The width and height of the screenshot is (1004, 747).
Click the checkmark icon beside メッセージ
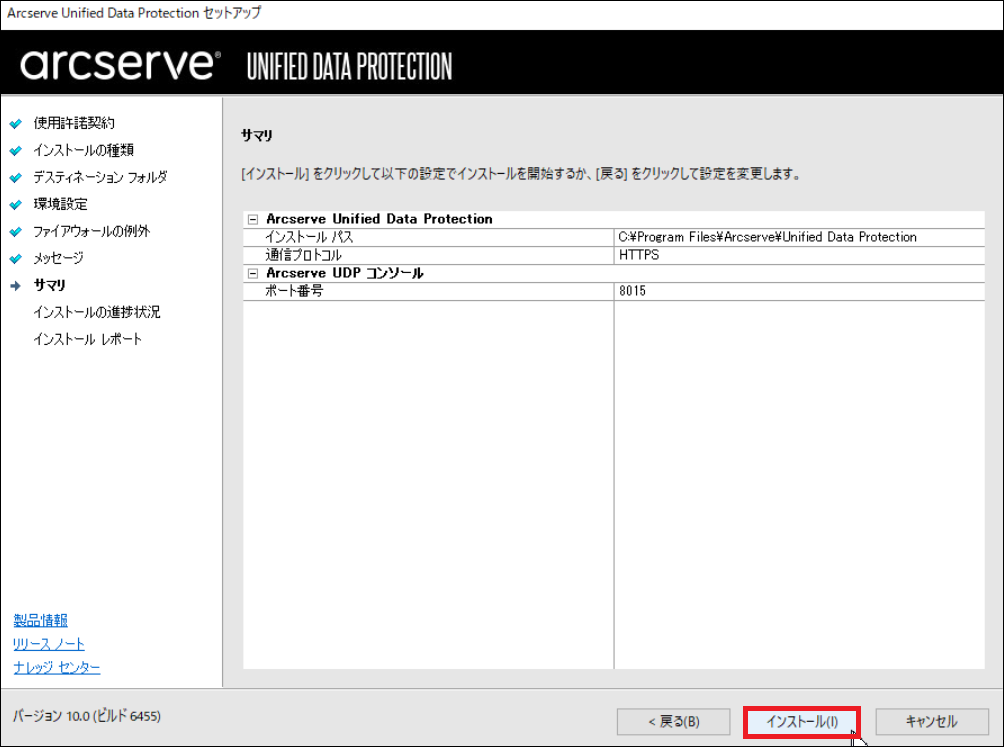pos(15,259)
